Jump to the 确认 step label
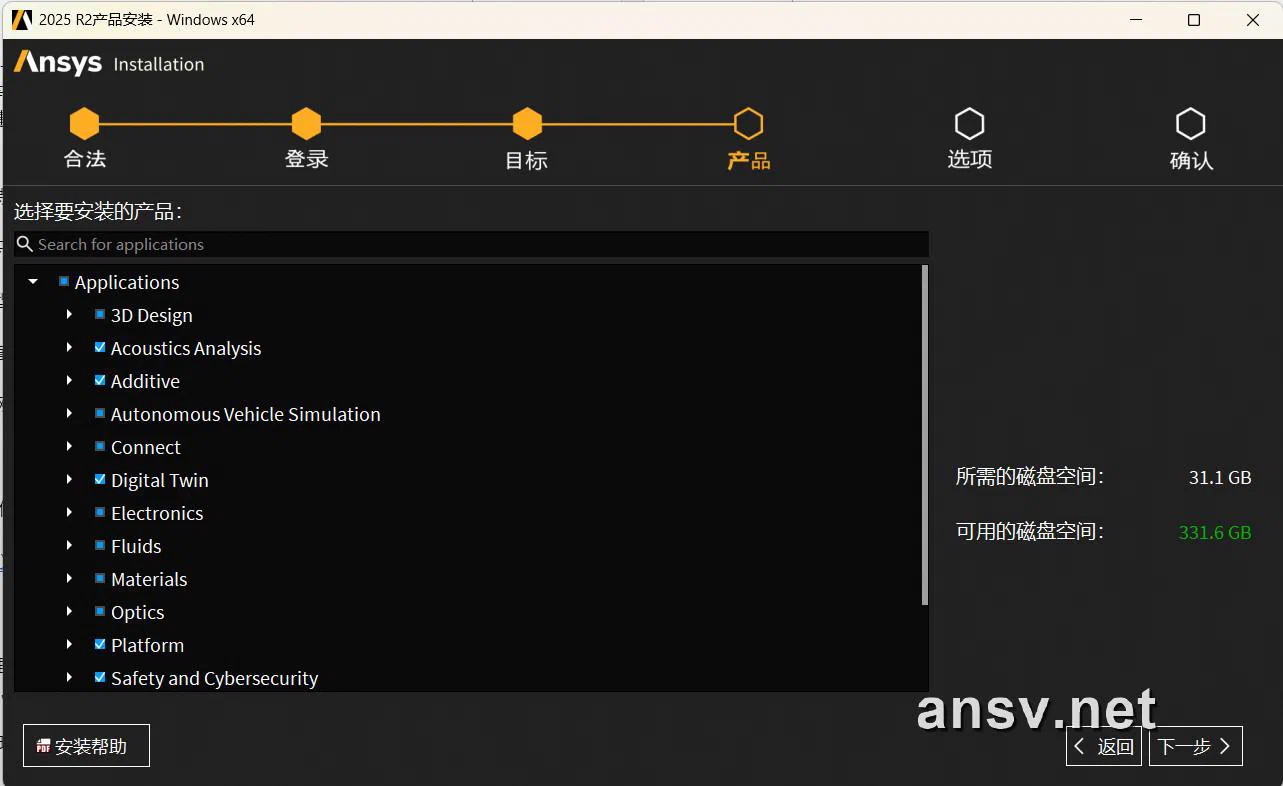1283x786 pixels. click(1191, 160)
